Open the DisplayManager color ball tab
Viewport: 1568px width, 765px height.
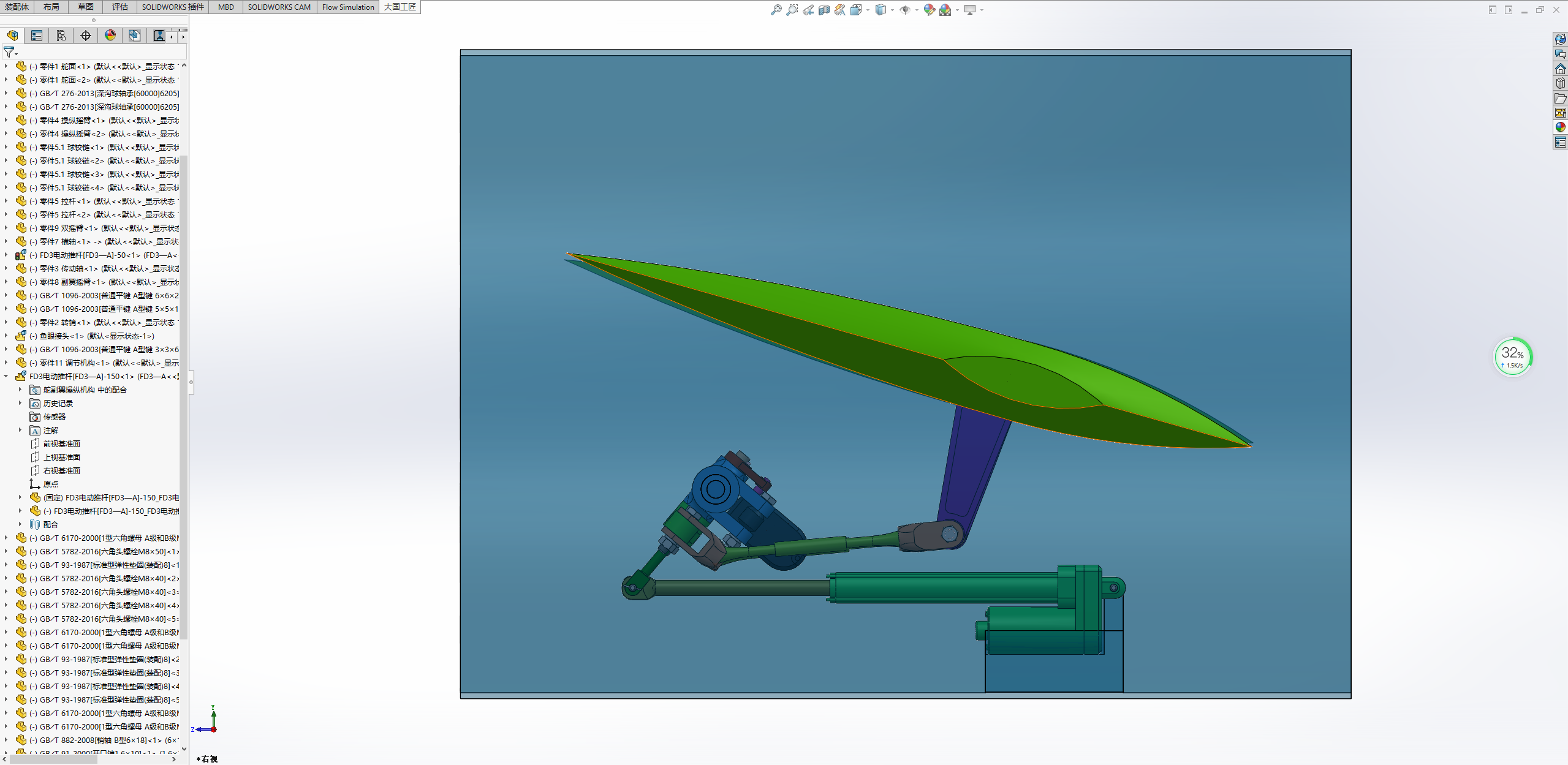tap(110, 36)
